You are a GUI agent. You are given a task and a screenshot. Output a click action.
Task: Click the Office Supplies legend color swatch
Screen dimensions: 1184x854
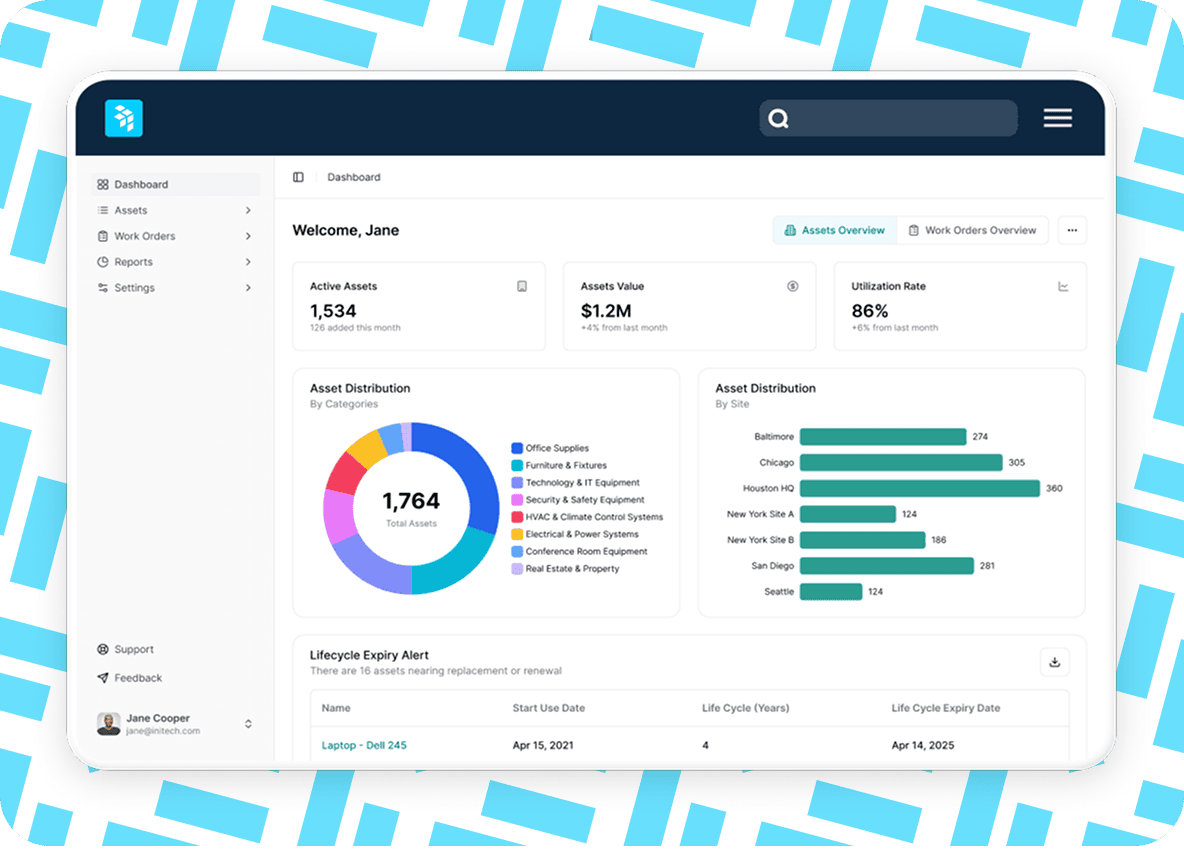(517, 449)
